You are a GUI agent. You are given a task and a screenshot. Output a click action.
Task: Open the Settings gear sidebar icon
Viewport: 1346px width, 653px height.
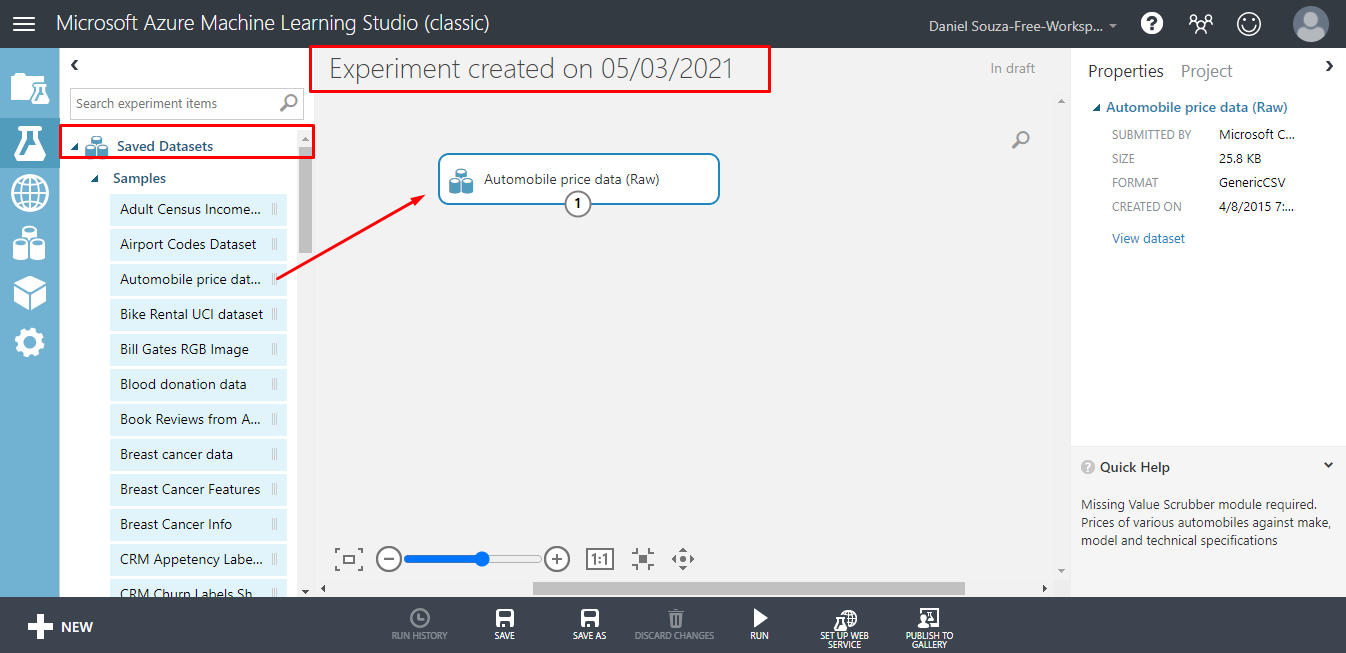[x=29, y=343]
